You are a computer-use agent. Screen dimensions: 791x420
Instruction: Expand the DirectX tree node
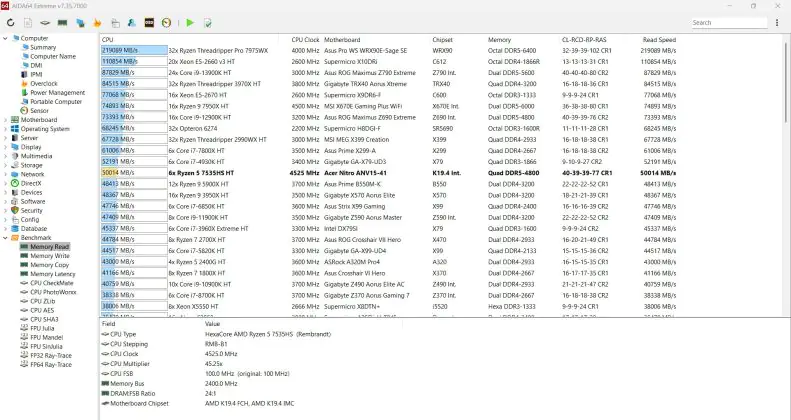(x=5, y=184)
